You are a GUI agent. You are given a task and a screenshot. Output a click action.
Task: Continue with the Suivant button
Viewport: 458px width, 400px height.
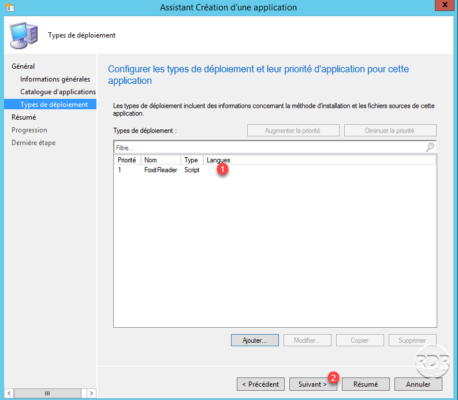click(x=313, y=384)
